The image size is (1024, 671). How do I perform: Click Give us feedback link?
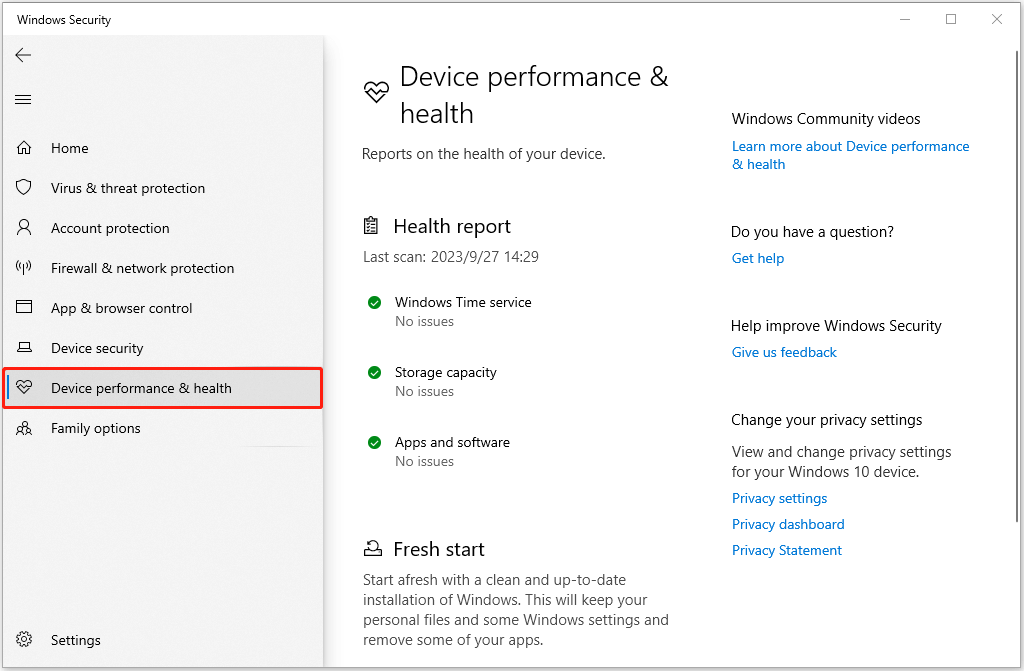(784, 352)
